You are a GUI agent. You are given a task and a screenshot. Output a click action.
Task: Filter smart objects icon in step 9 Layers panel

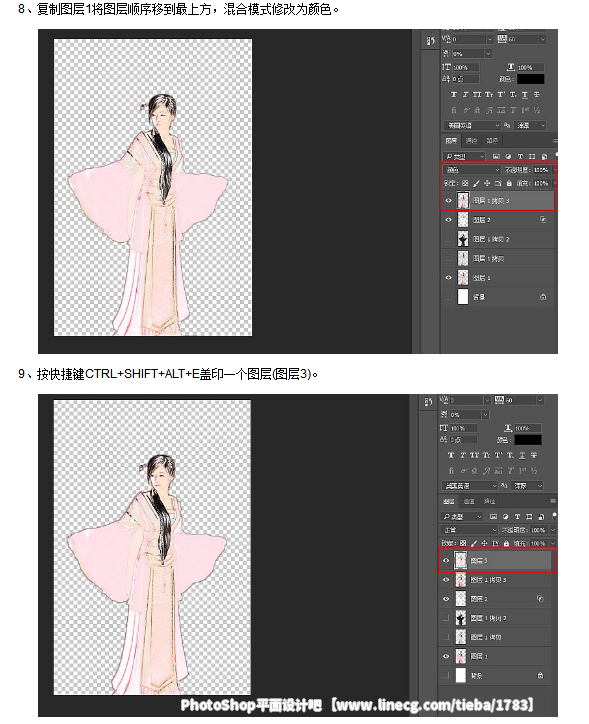tap(541, 517)
